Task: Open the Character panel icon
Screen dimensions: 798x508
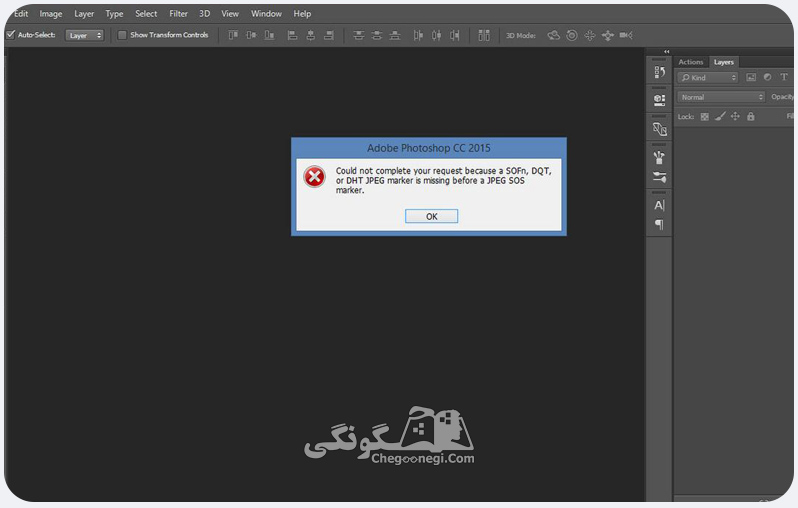Action: tap(660, 205)
